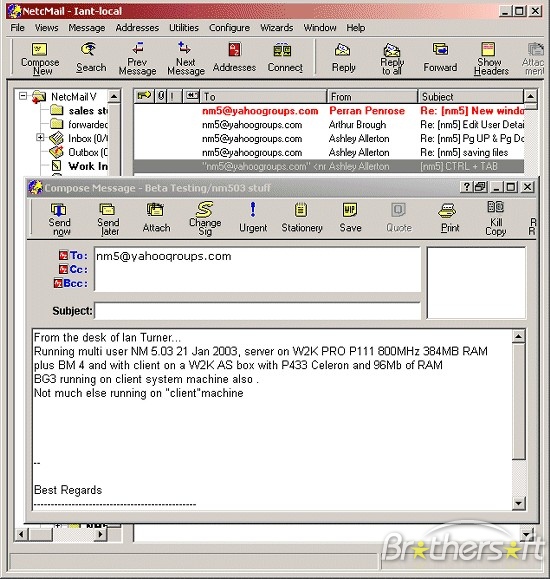The width and height of the screenshot is (550, 579).
Task: Mark the message as Urgent
Action: click(x=253, y=218)
